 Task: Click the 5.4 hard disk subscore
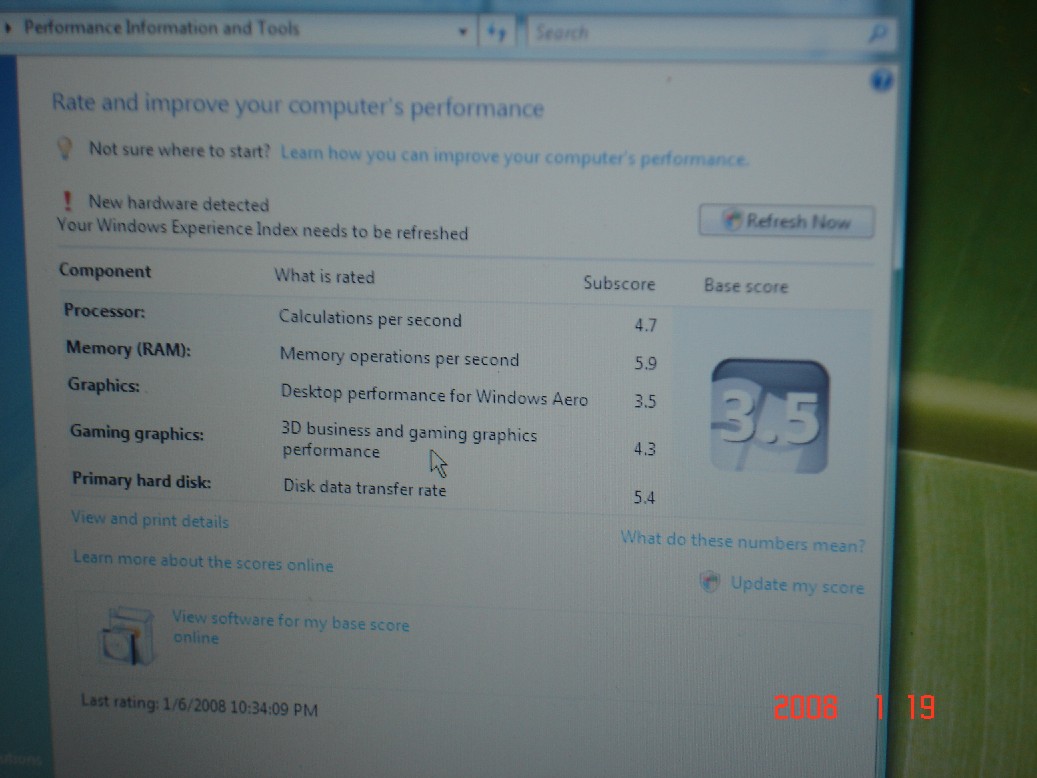[x=644, y=497]
